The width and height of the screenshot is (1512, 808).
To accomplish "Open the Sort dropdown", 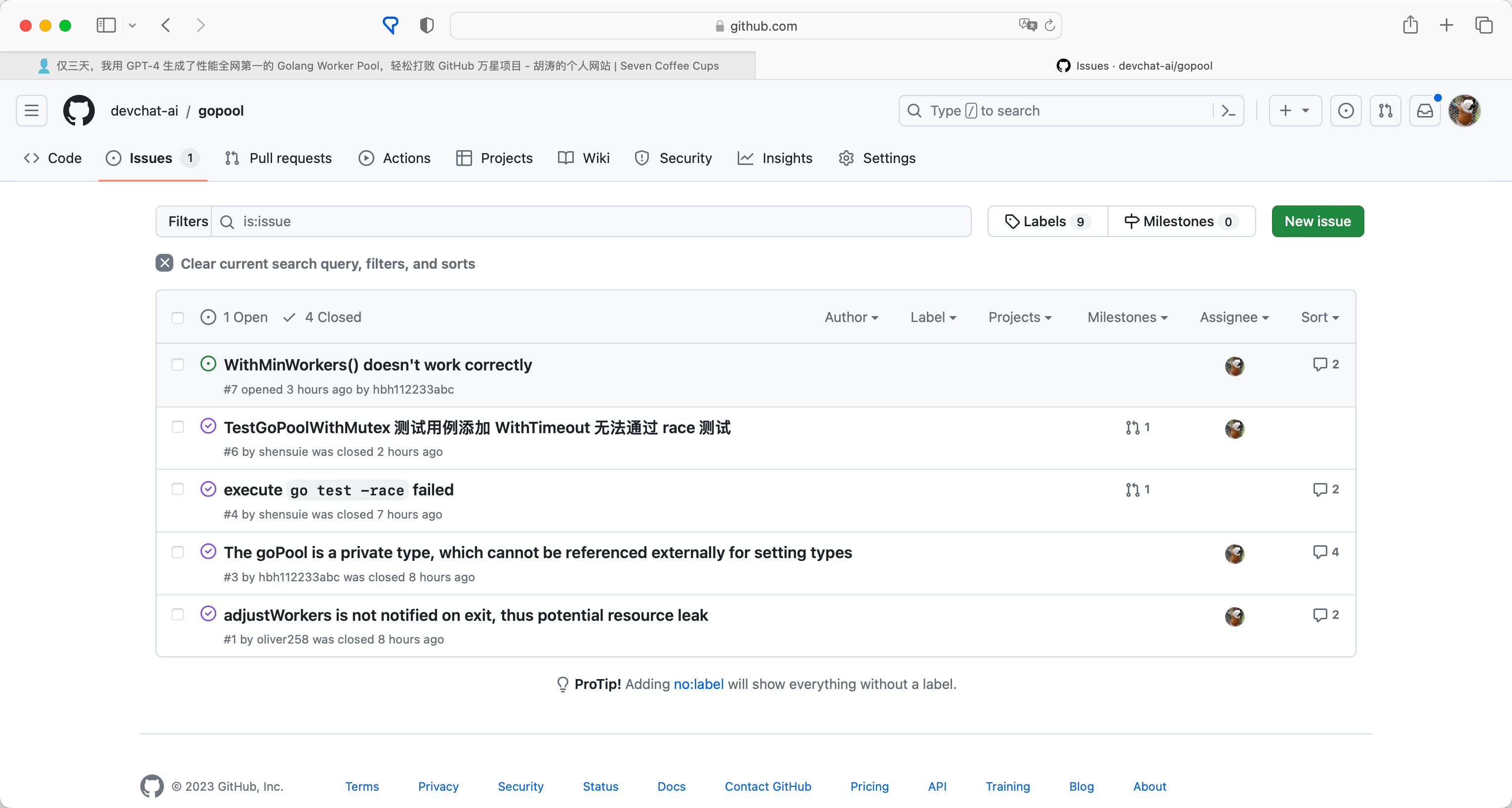I will 1319,317.
